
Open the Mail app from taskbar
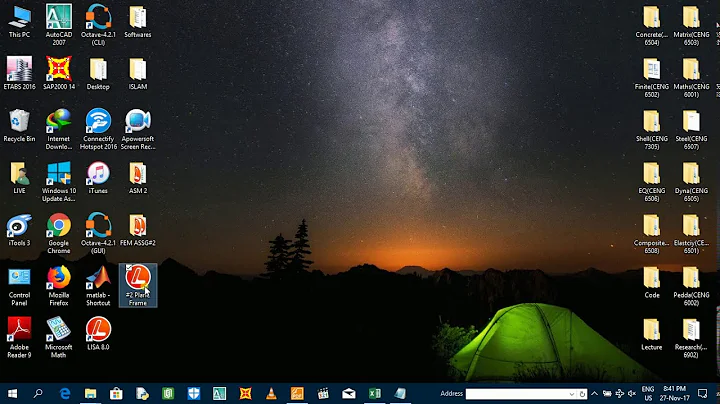pyautogui.click(x=349, y=393)
